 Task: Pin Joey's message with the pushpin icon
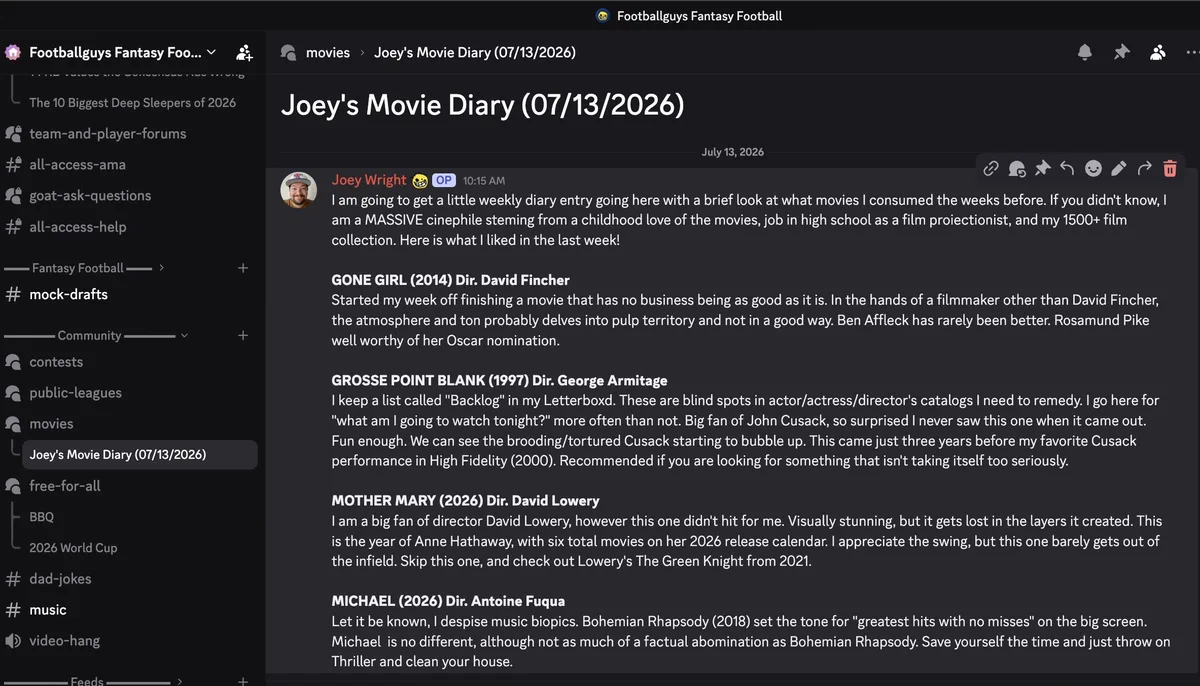click(x=1042, y=168)
